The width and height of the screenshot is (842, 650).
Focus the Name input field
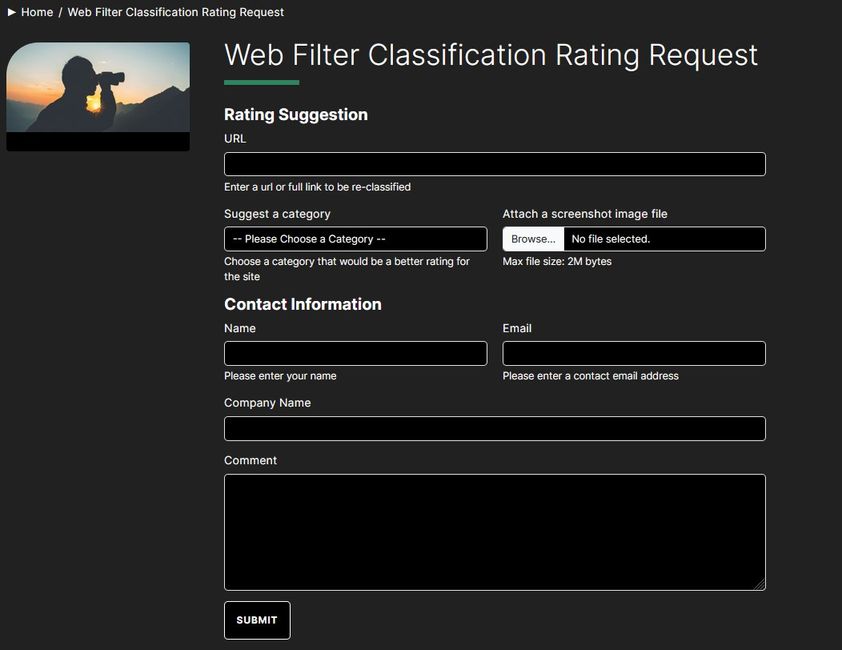tap(355, 353)
